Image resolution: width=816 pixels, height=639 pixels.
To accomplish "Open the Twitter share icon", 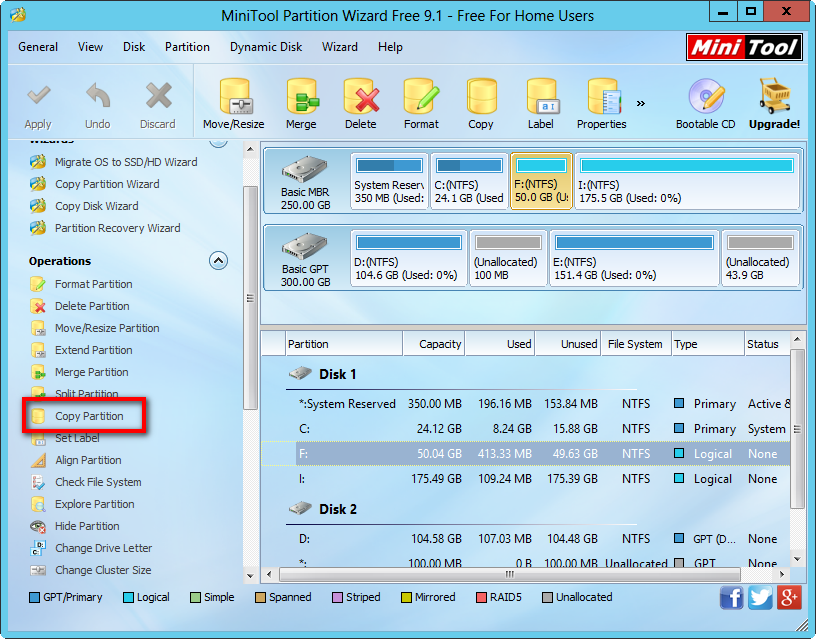I will tap(760, 597).
